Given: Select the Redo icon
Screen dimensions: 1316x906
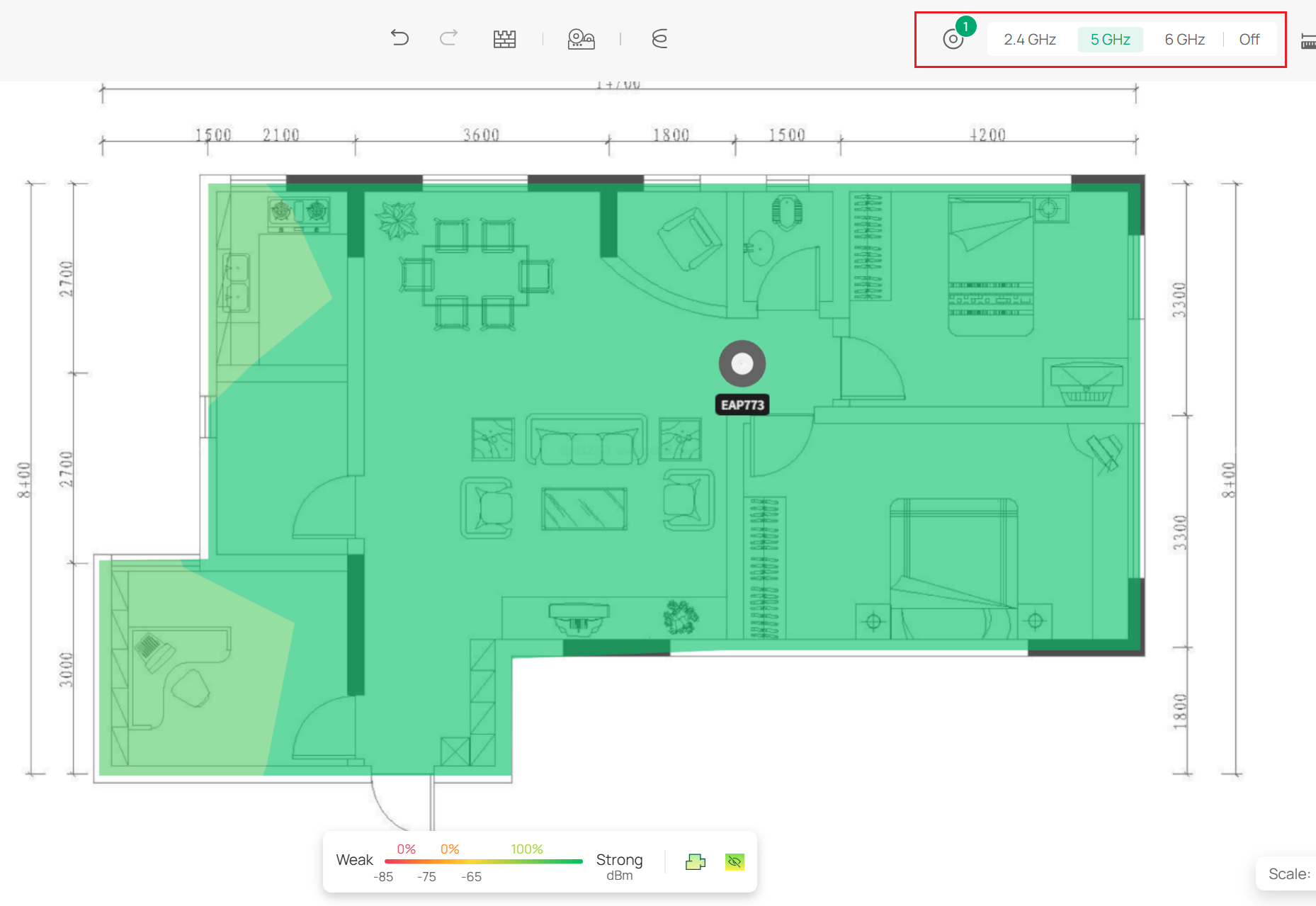Looking at the screenshot, I should (449, 38).
